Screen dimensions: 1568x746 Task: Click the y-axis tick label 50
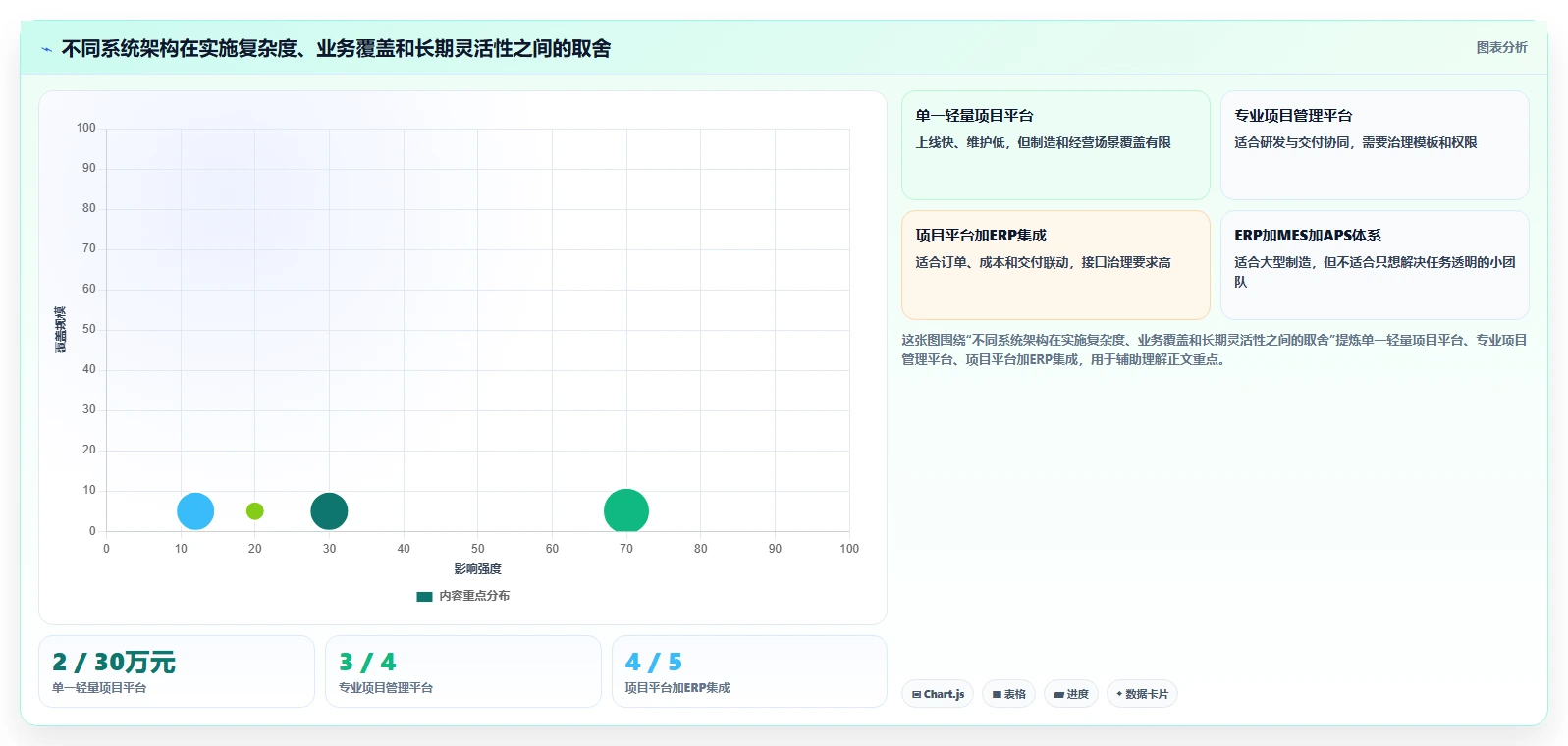click(x=89, y=329)
